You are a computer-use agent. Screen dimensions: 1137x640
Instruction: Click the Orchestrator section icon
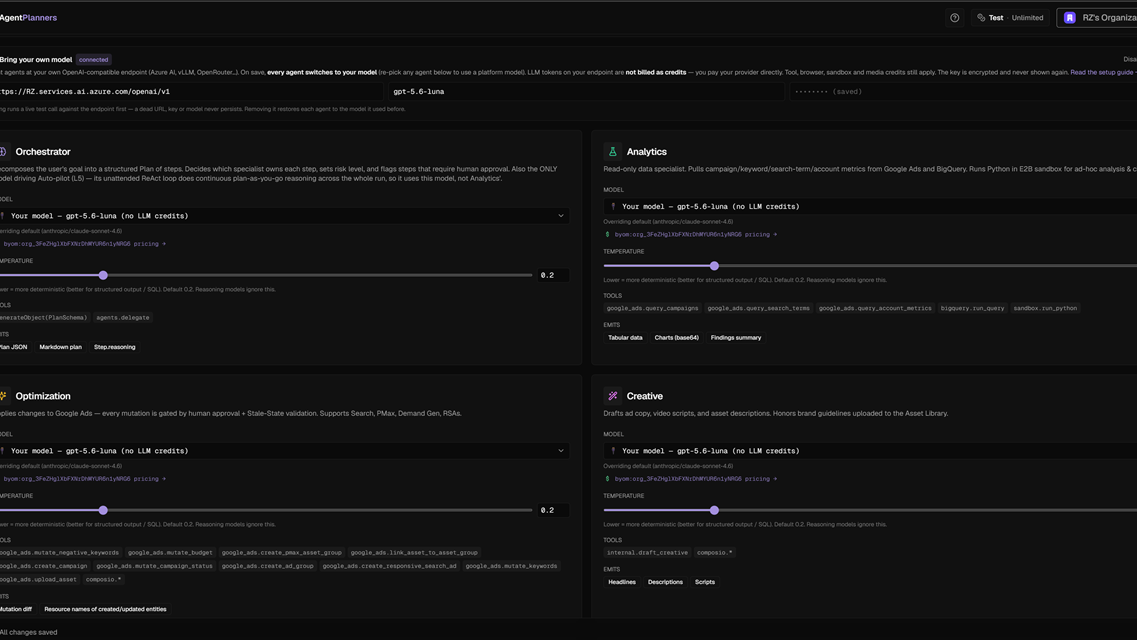pos(3,151)
